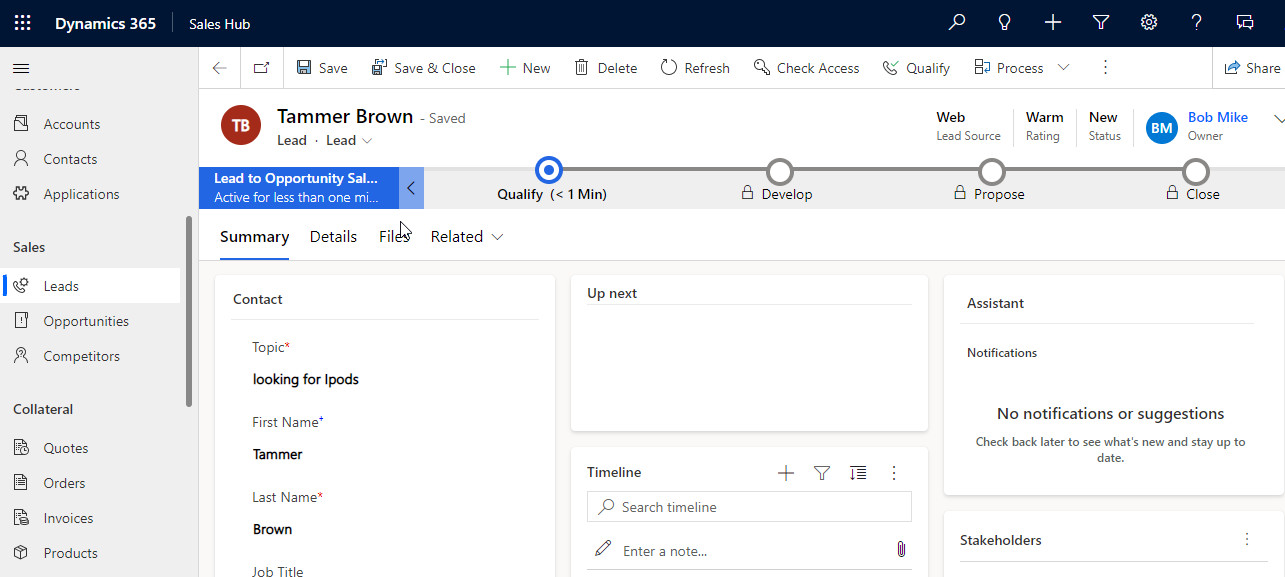Attach a file using the paperclip icon
This screenshot has width=1285, height=577.
pos(900,549)
